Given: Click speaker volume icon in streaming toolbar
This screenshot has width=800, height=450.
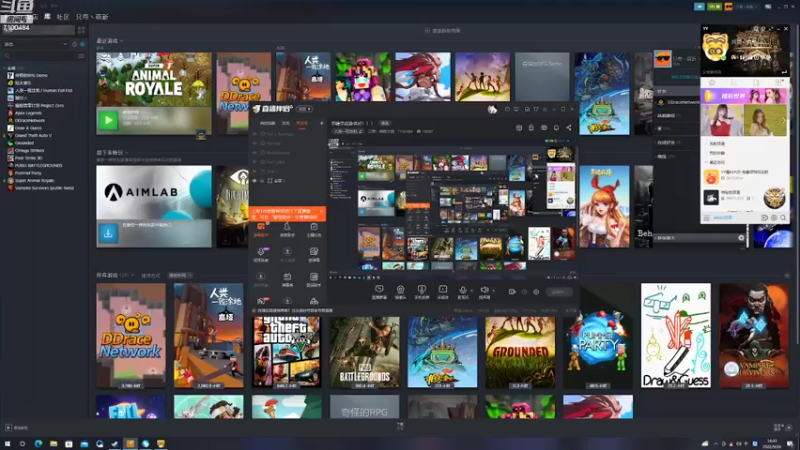Looking at the screenshot, I should point(484,290).
